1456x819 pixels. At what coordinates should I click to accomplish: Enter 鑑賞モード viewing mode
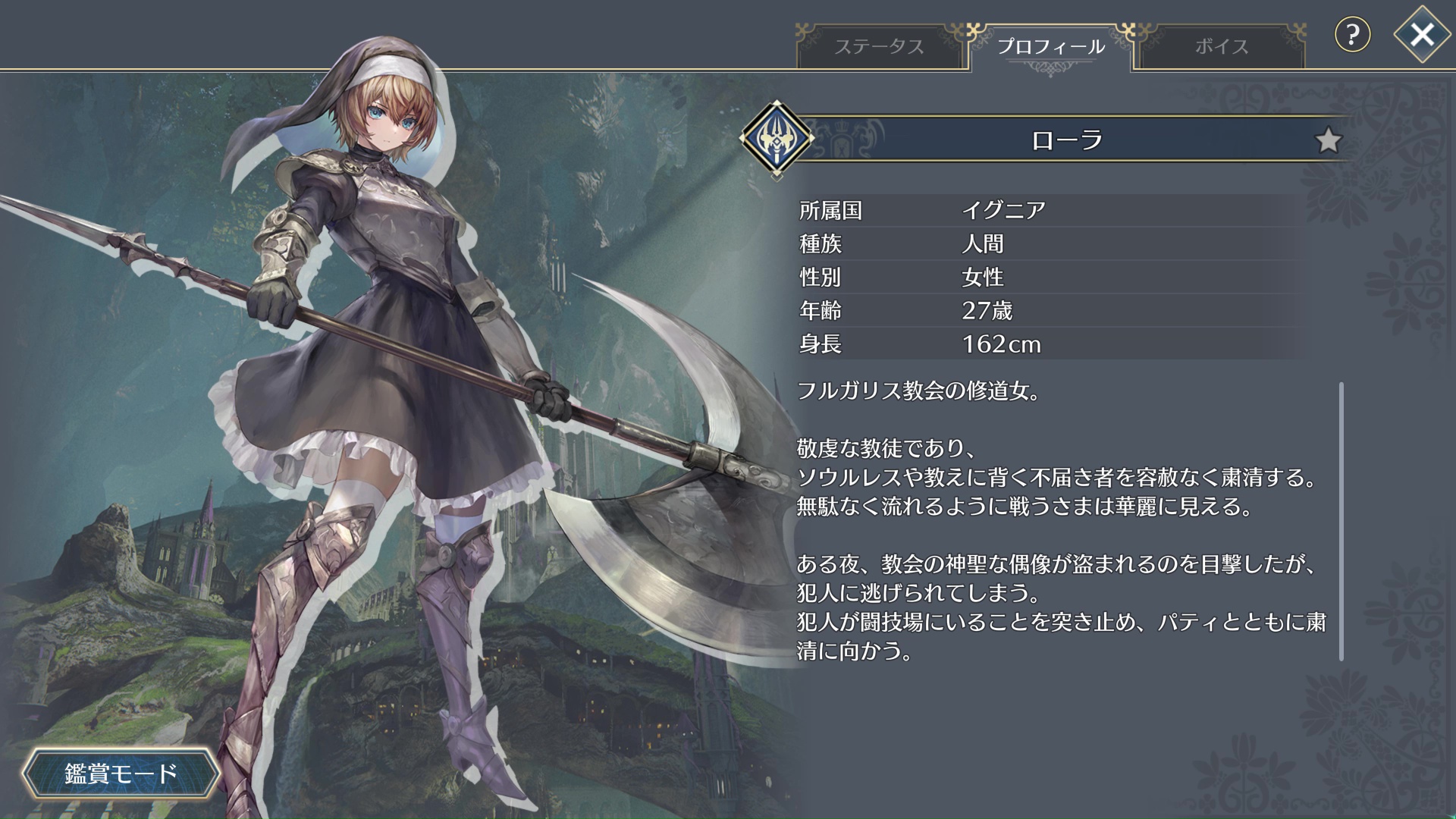pos(121,773)
